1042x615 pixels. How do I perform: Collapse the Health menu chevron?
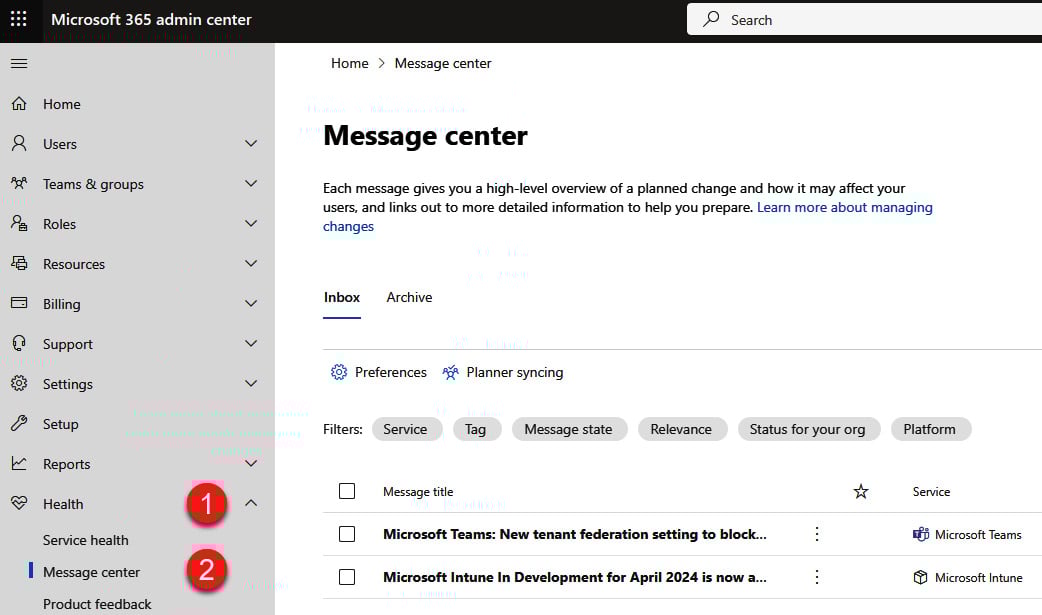[251, 503]
